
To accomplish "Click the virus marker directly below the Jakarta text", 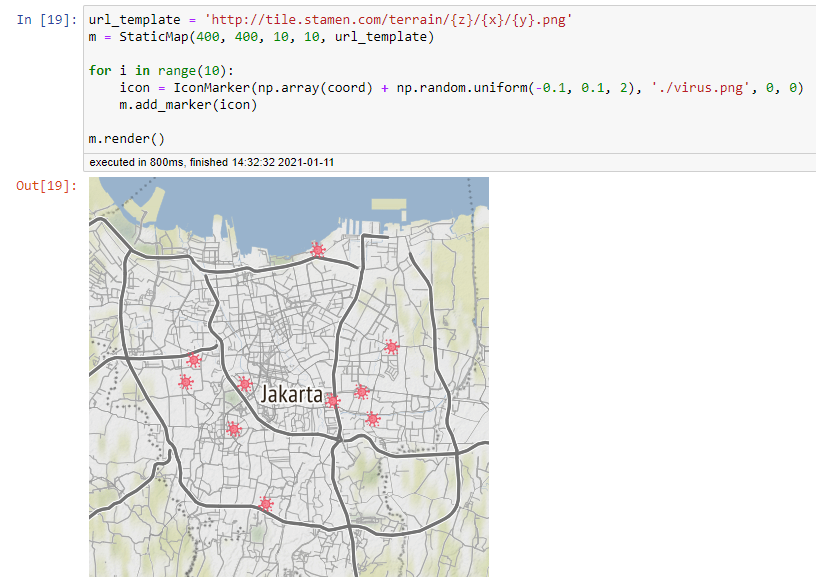I will pyautogui.click(x=234, y=428).
